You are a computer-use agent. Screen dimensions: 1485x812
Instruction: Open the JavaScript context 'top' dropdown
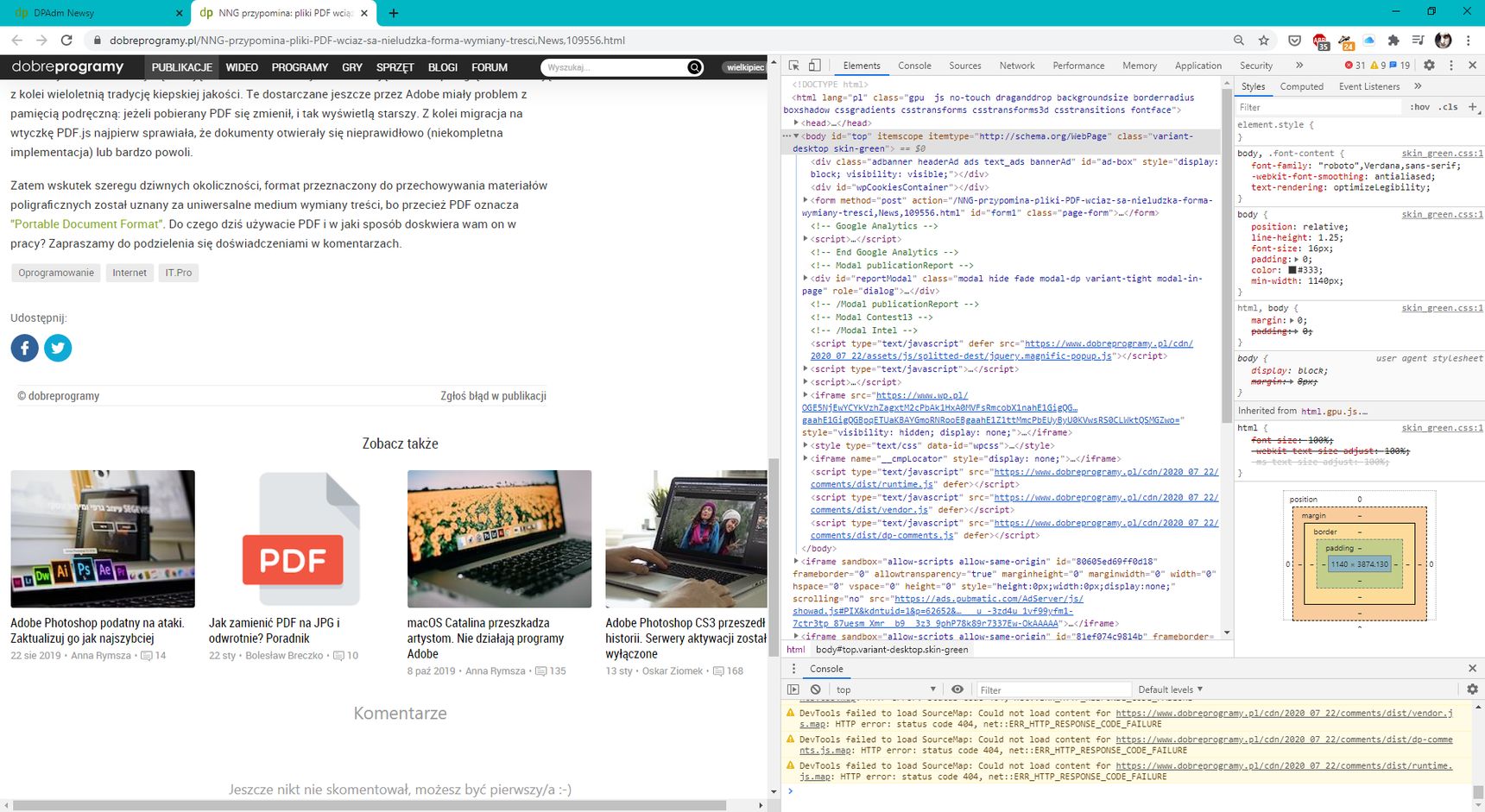tap(886, 689)
